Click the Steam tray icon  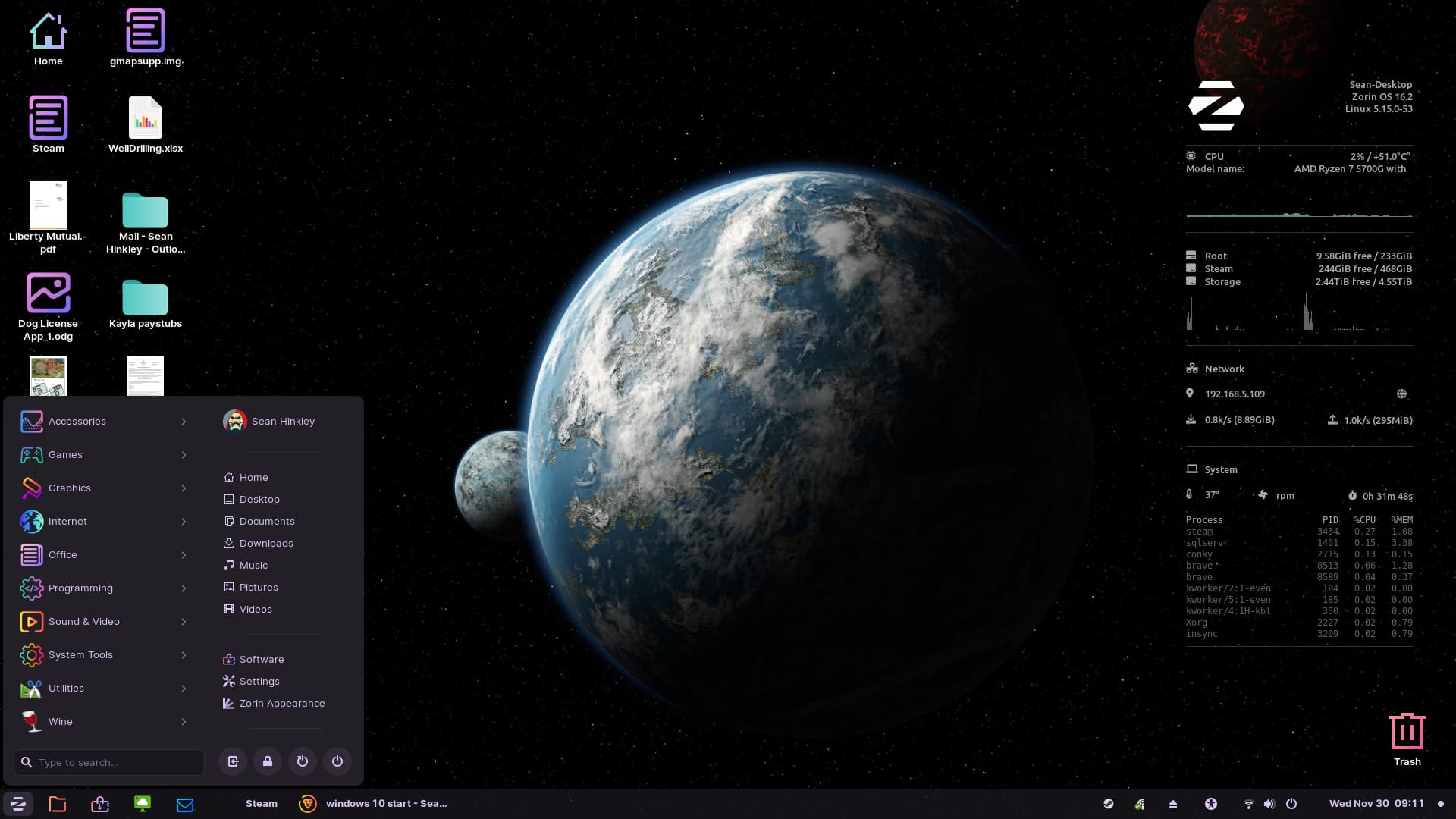(x=1109, y=803)
